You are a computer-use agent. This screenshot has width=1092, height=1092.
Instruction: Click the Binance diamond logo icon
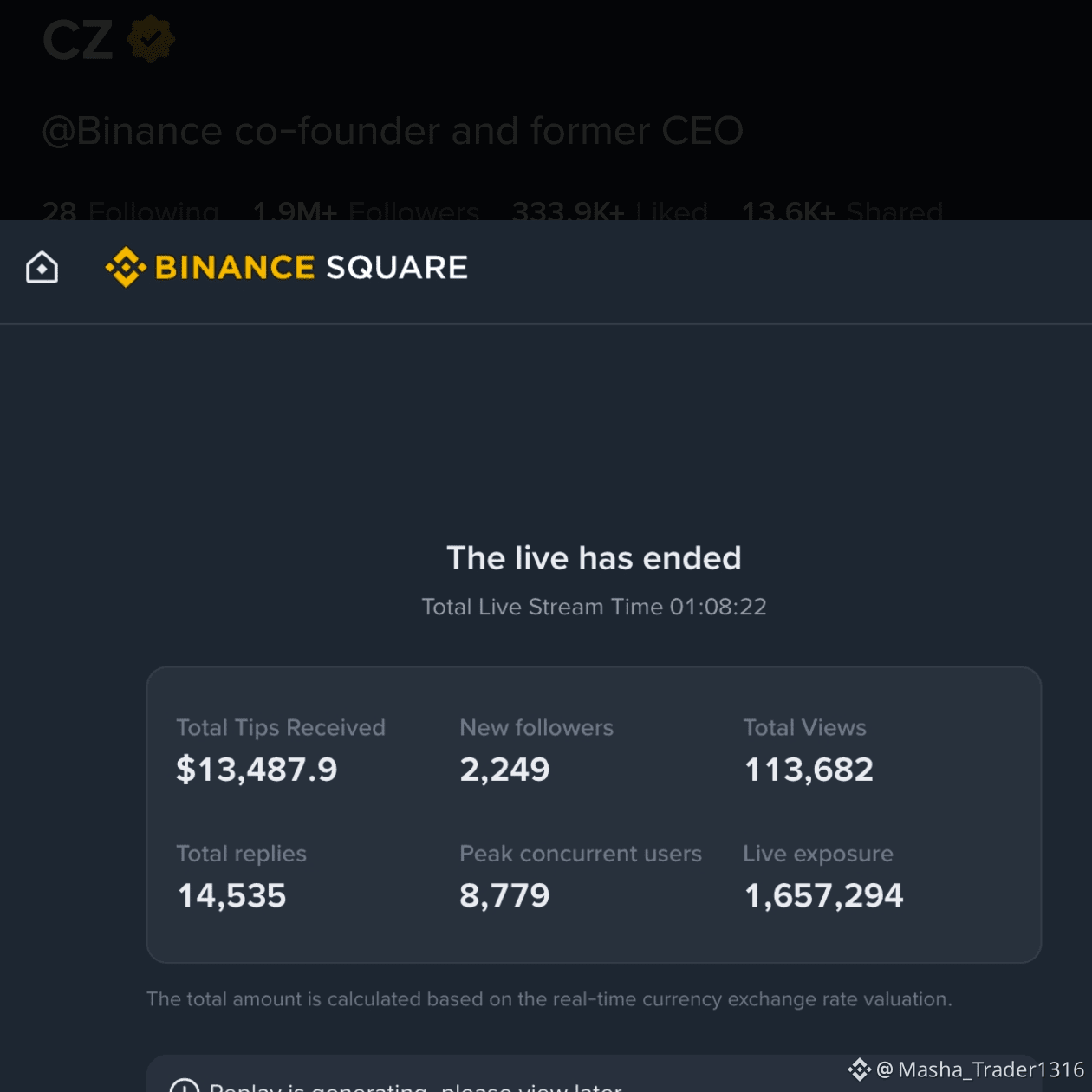(x=126, y=267)
